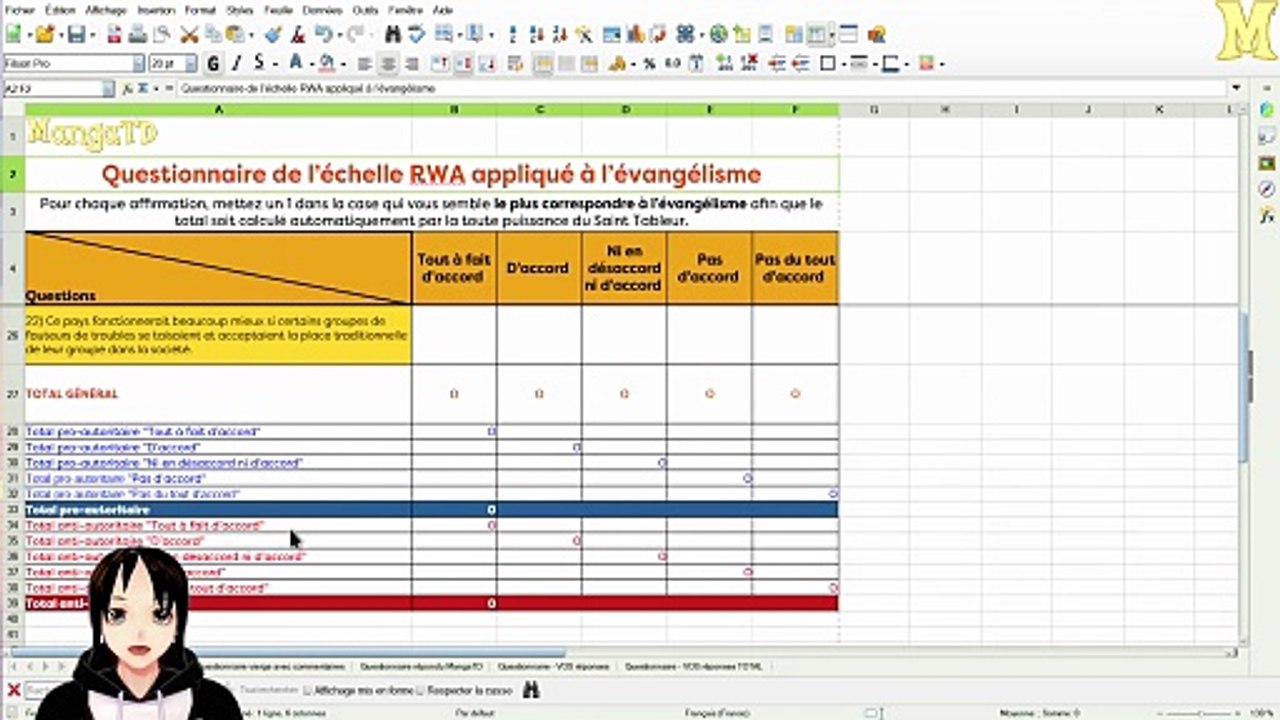The image size is (1280, 720).
Task: Toggle Italic formatting
Action: click(237, 64)
